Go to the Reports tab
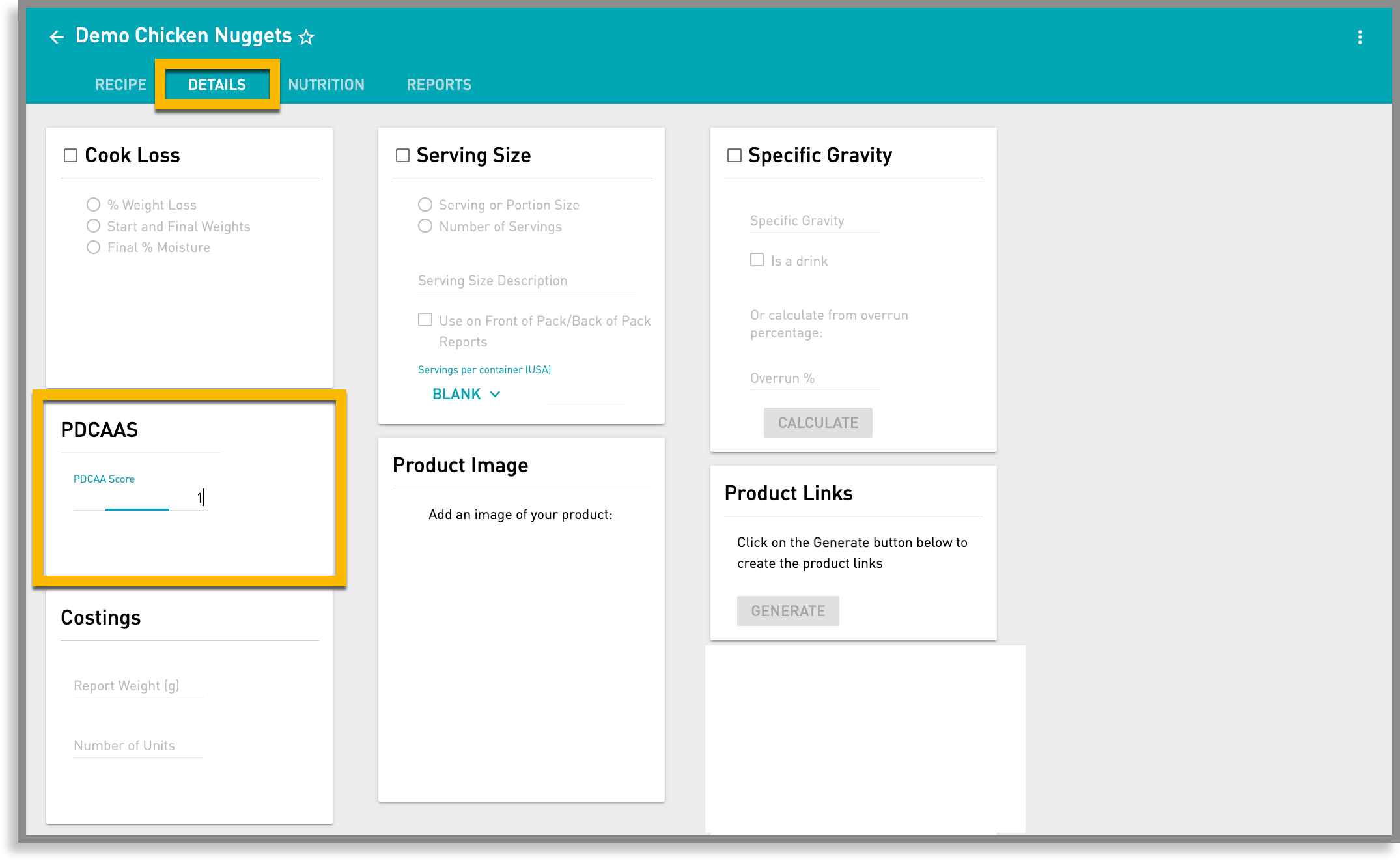 tap(439, 85)
